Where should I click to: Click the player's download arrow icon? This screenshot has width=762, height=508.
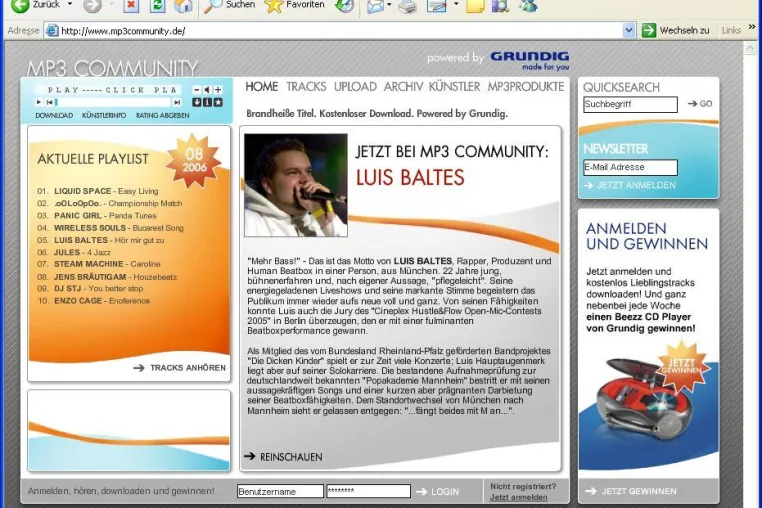click(196, 102)
